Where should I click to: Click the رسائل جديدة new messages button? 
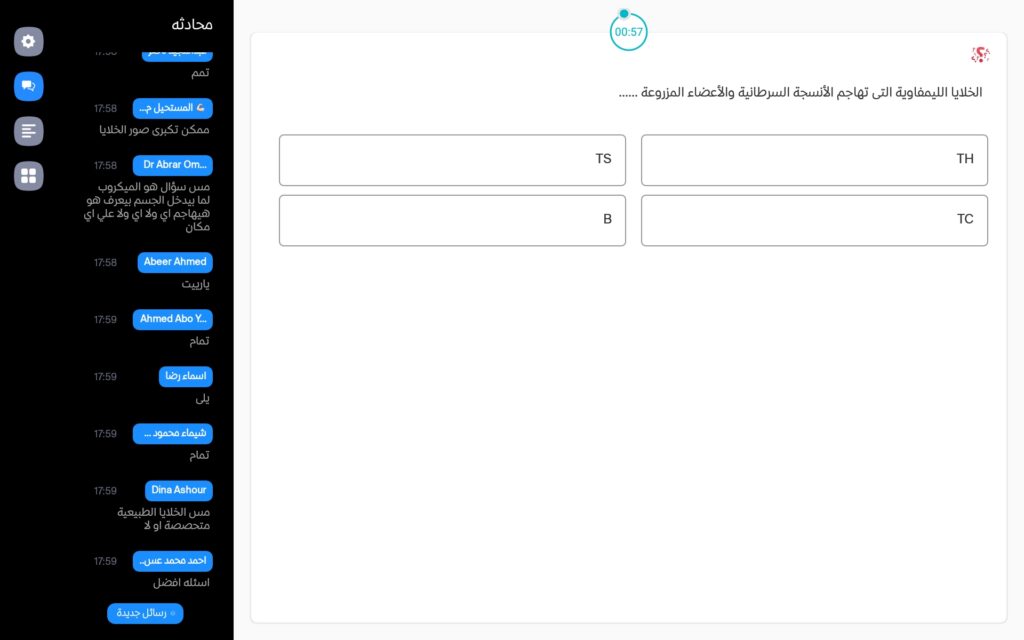click(x=145, y=613)
